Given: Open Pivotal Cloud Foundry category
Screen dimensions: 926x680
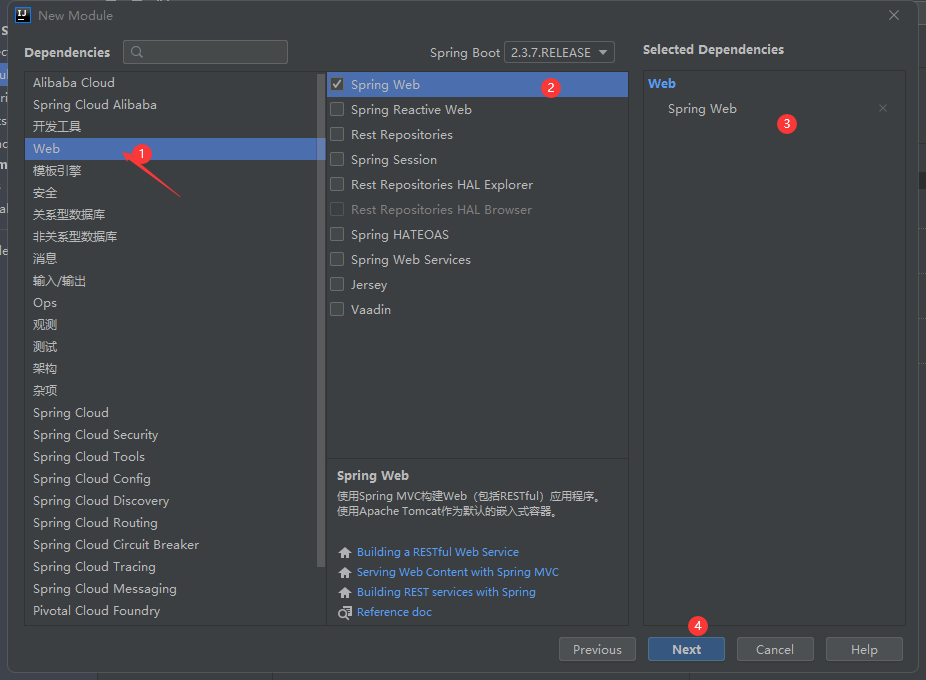Looking at the screenshot, I should (x=171, y=611).
